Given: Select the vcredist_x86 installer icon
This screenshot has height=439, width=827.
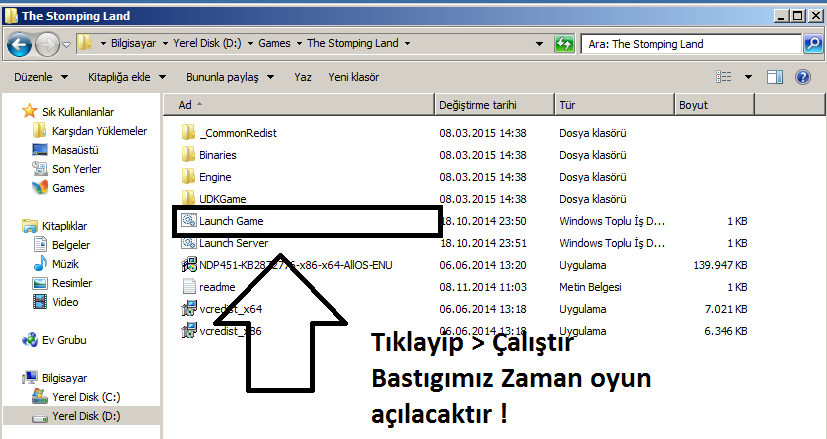Looking at the screenshot, I should (x=189, y=331).
